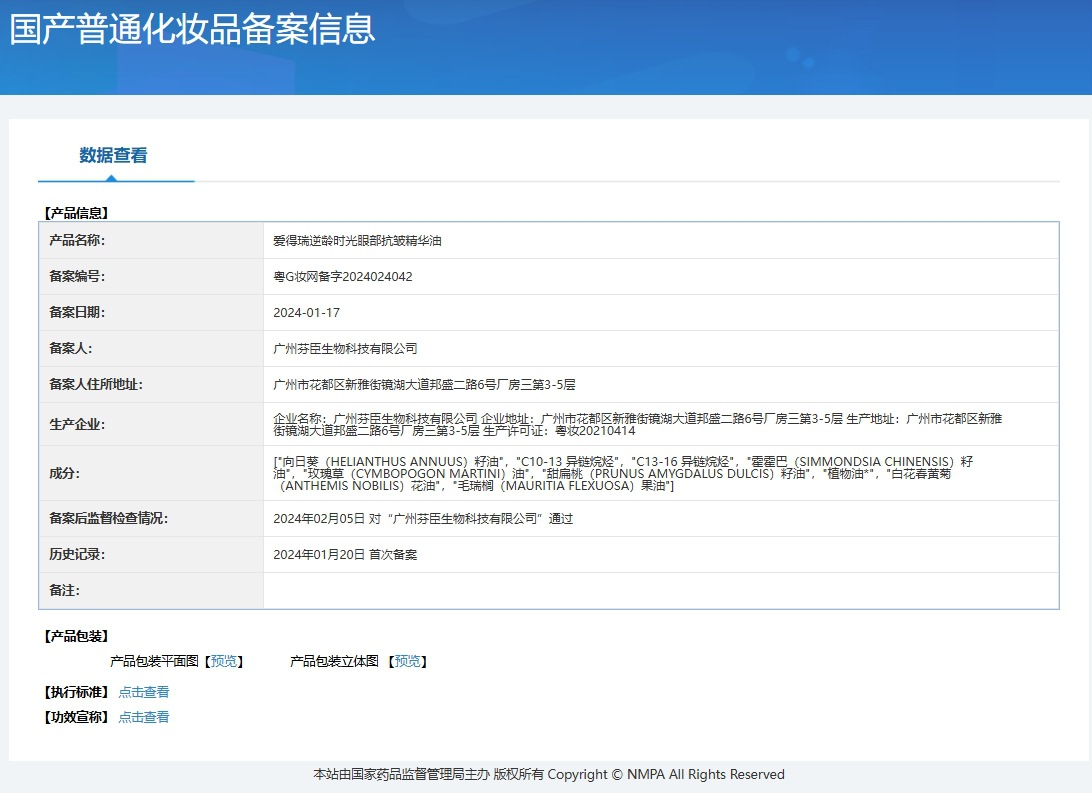Click the 历史记录 label
Viewport: 1092px width, 793px height.
click(77, 555)
